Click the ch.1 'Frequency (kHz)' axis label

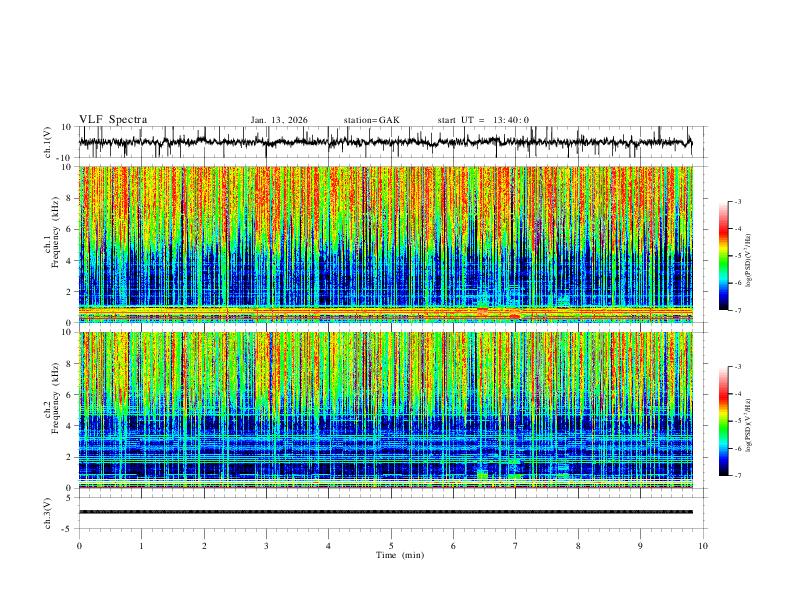tap(55, 232)
